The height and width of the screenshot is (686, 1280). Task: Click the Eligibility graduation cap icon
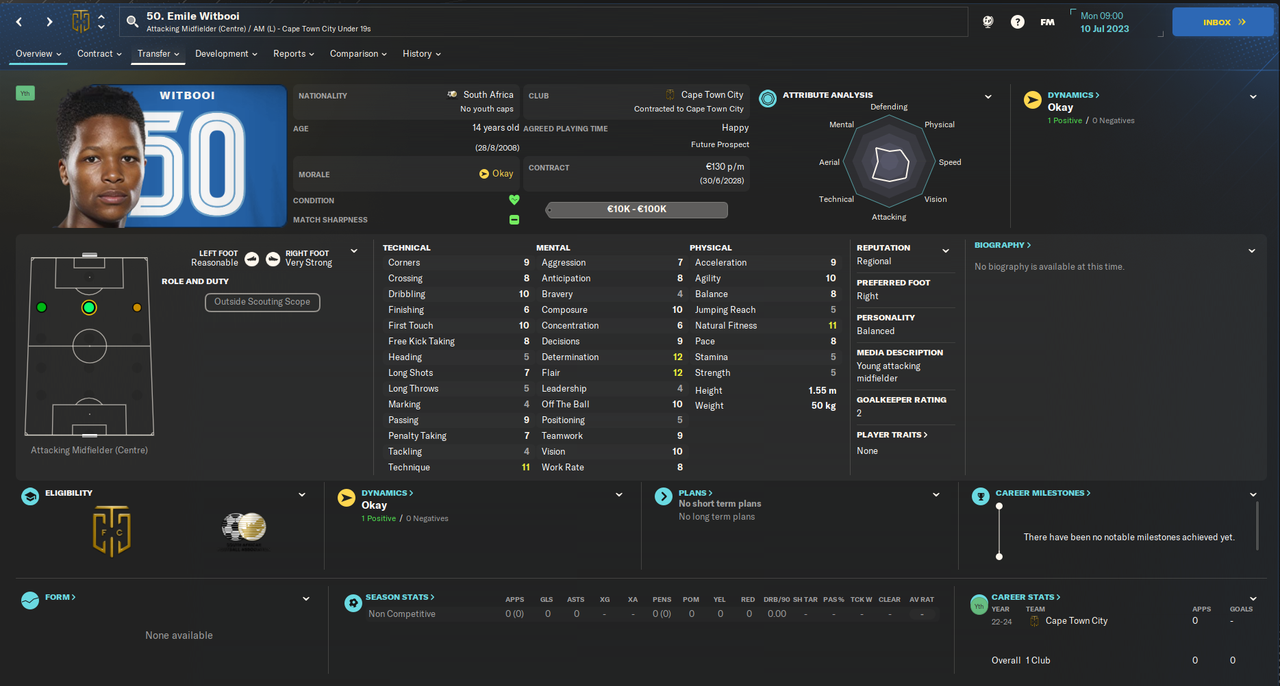pyautogui.click(x=31, y=496)
